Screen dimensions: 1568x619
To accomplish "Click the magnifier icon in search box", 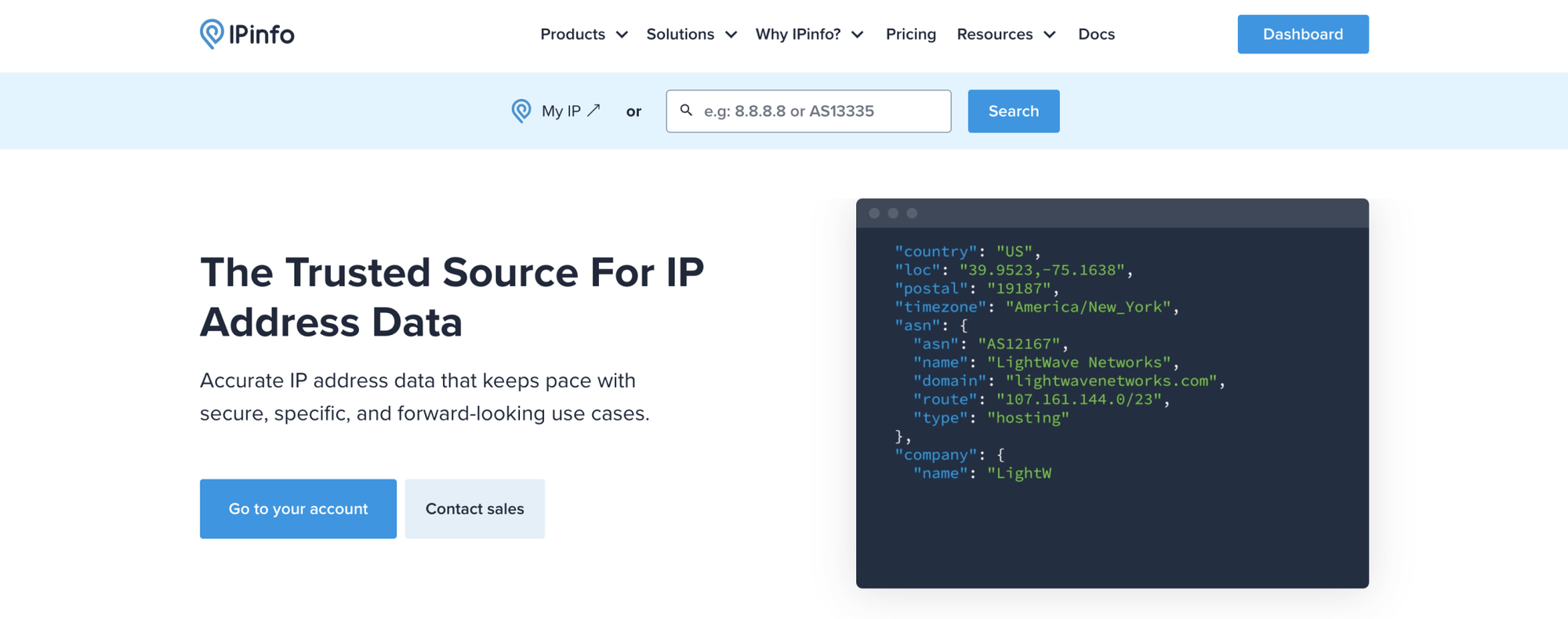I will tap(686, 111).
